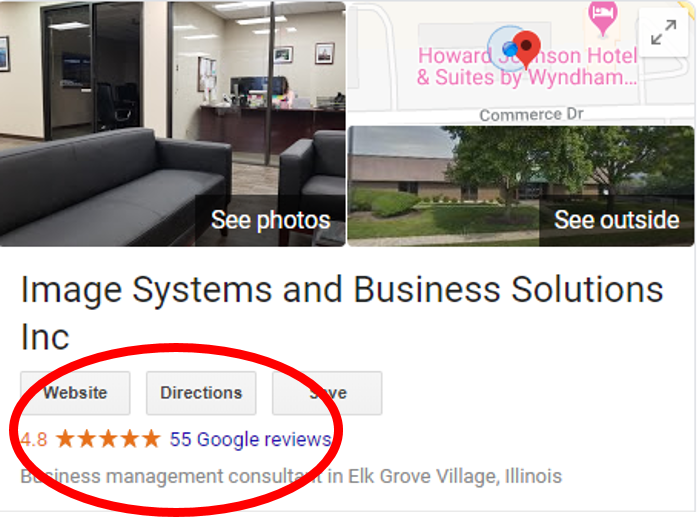Click the first orange rating star

click(66, 439)
